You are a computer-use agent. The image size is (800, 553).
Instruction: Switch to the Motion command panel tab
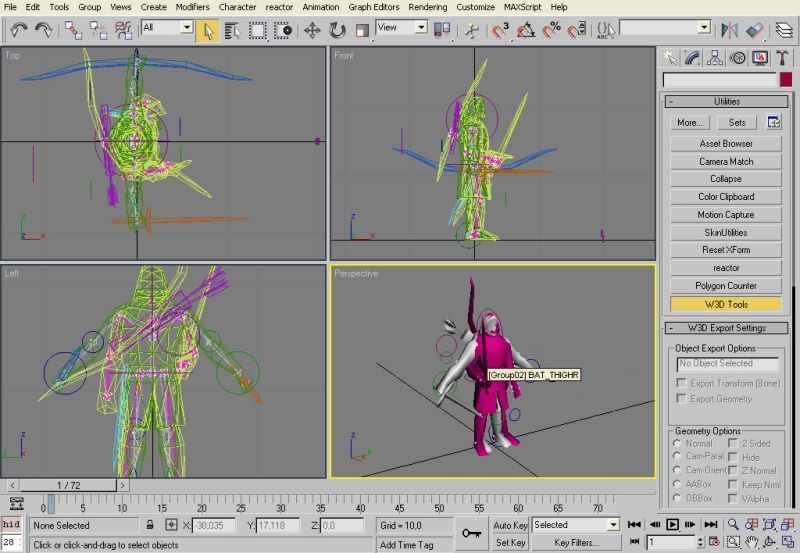click(737, 58)
